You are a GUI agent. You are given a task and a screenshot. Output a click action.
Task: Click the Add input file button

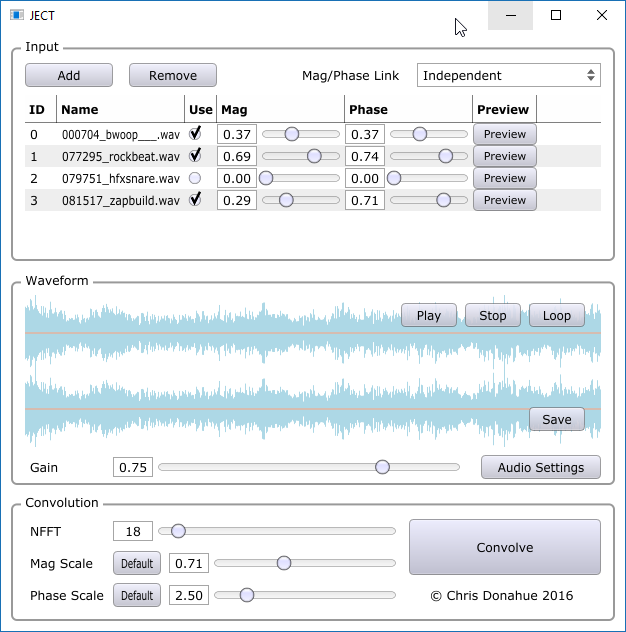pos(69,75)
